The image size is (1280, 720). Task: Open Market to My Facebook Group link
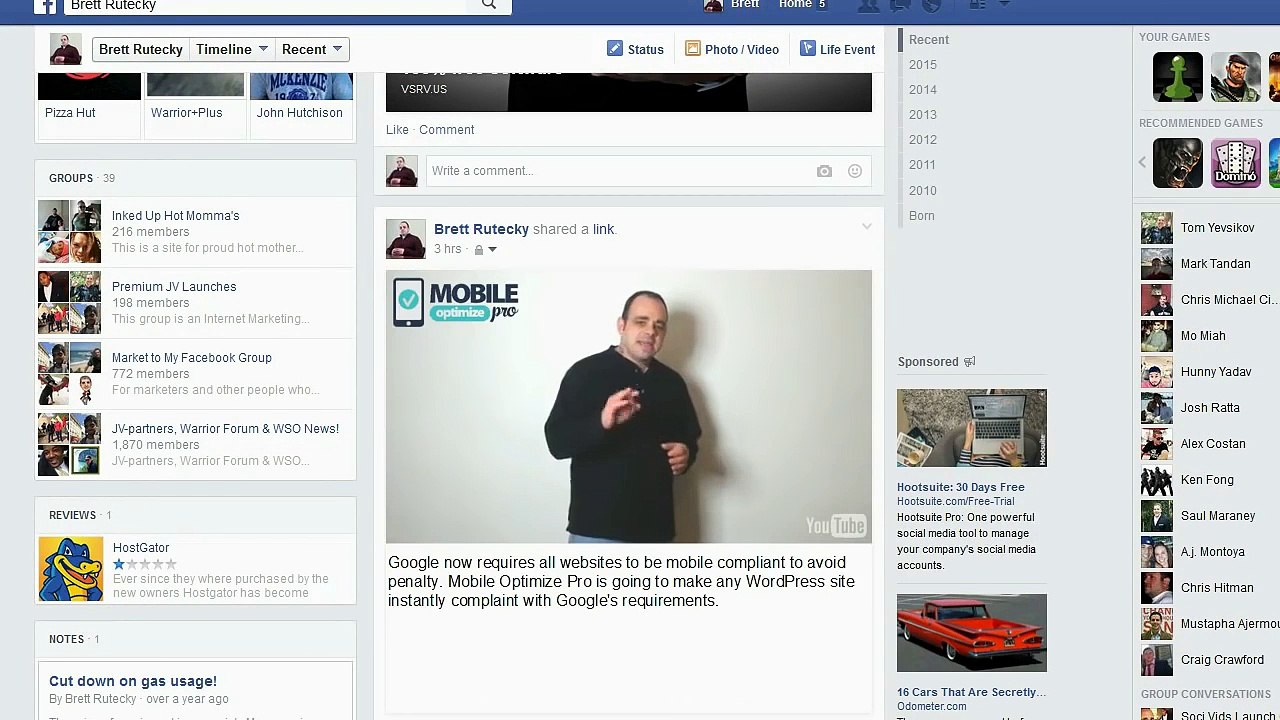click(x=192, y=358)
